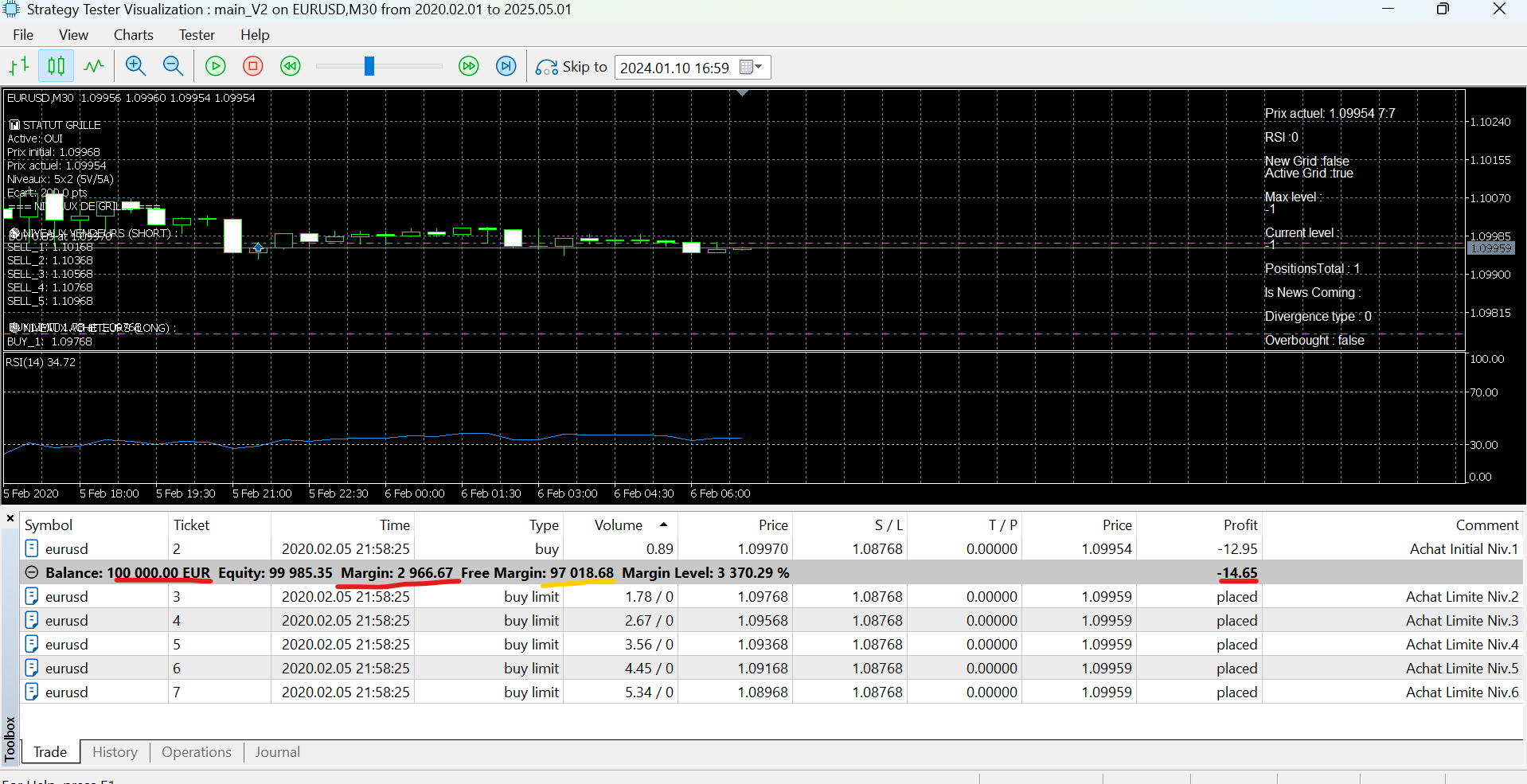Click the volume cell '4.45 / 0'
The width and height of the screenshot is (1527, 784).
pyautogui.click(x=649, y=669)
